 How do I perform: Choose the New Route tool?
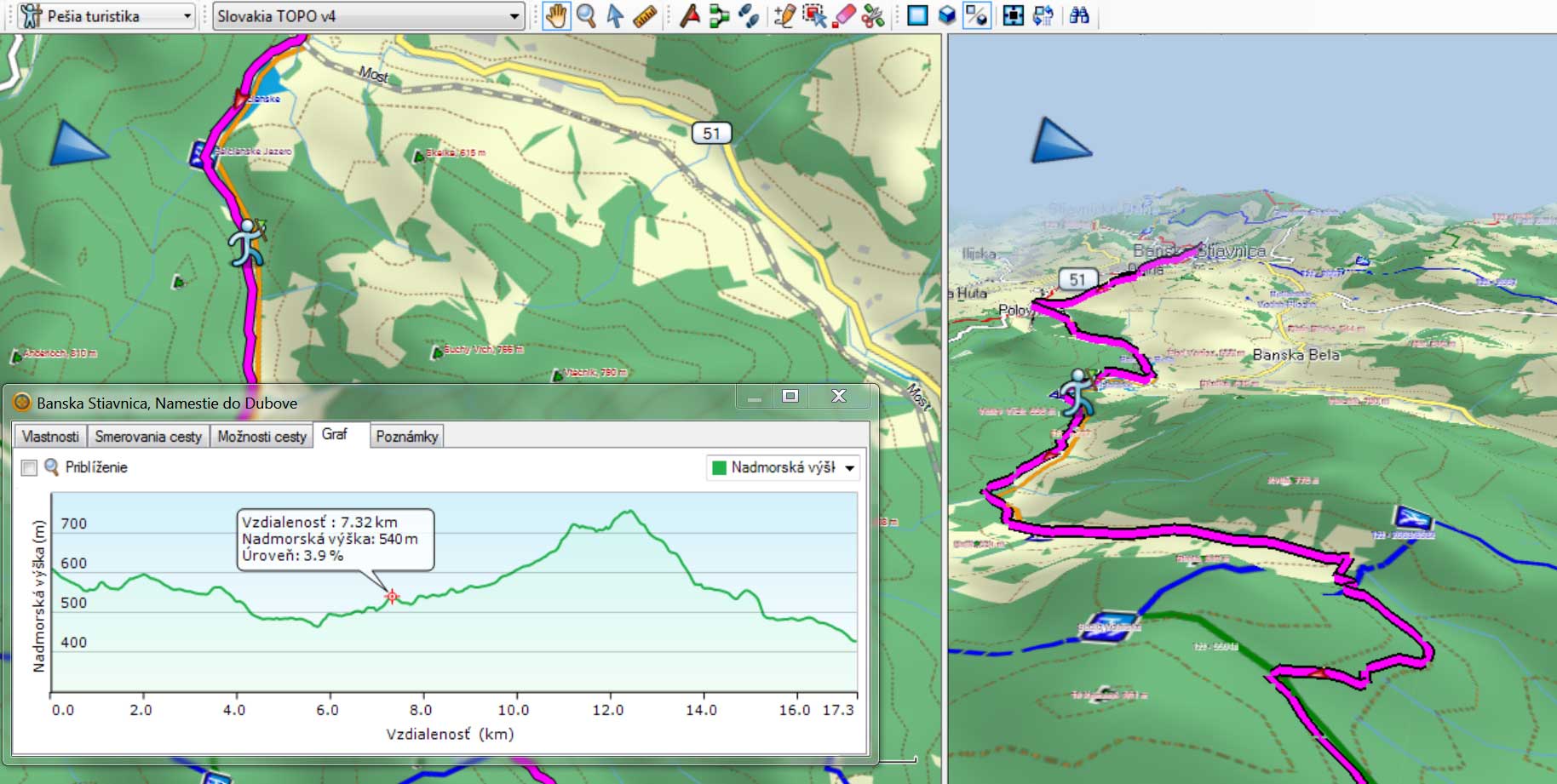point(720,16)
